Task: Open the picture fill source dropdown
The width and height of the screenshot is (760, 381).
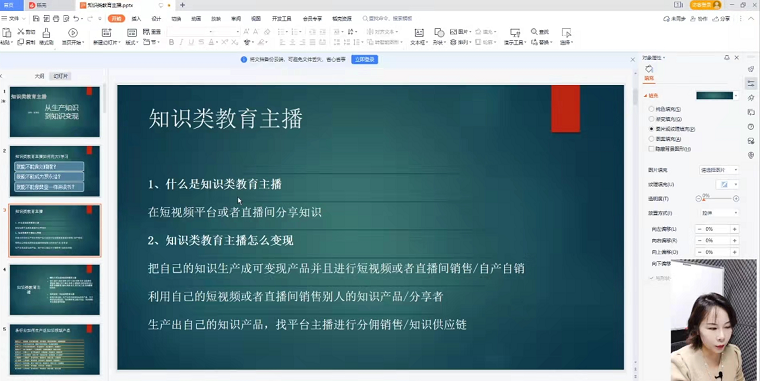Action: [x=719, y=170]
